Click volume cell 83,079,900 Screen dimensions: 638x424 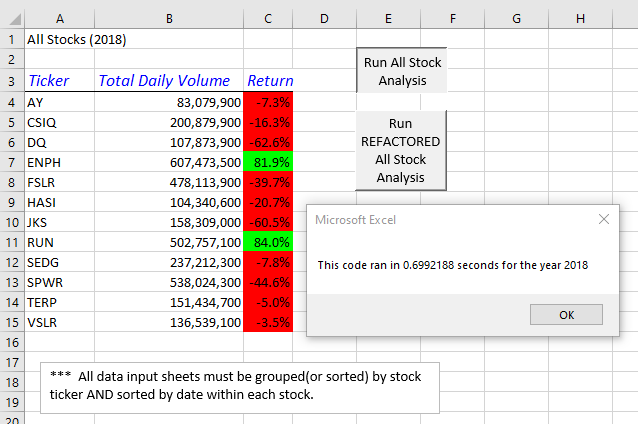(169, 102)
